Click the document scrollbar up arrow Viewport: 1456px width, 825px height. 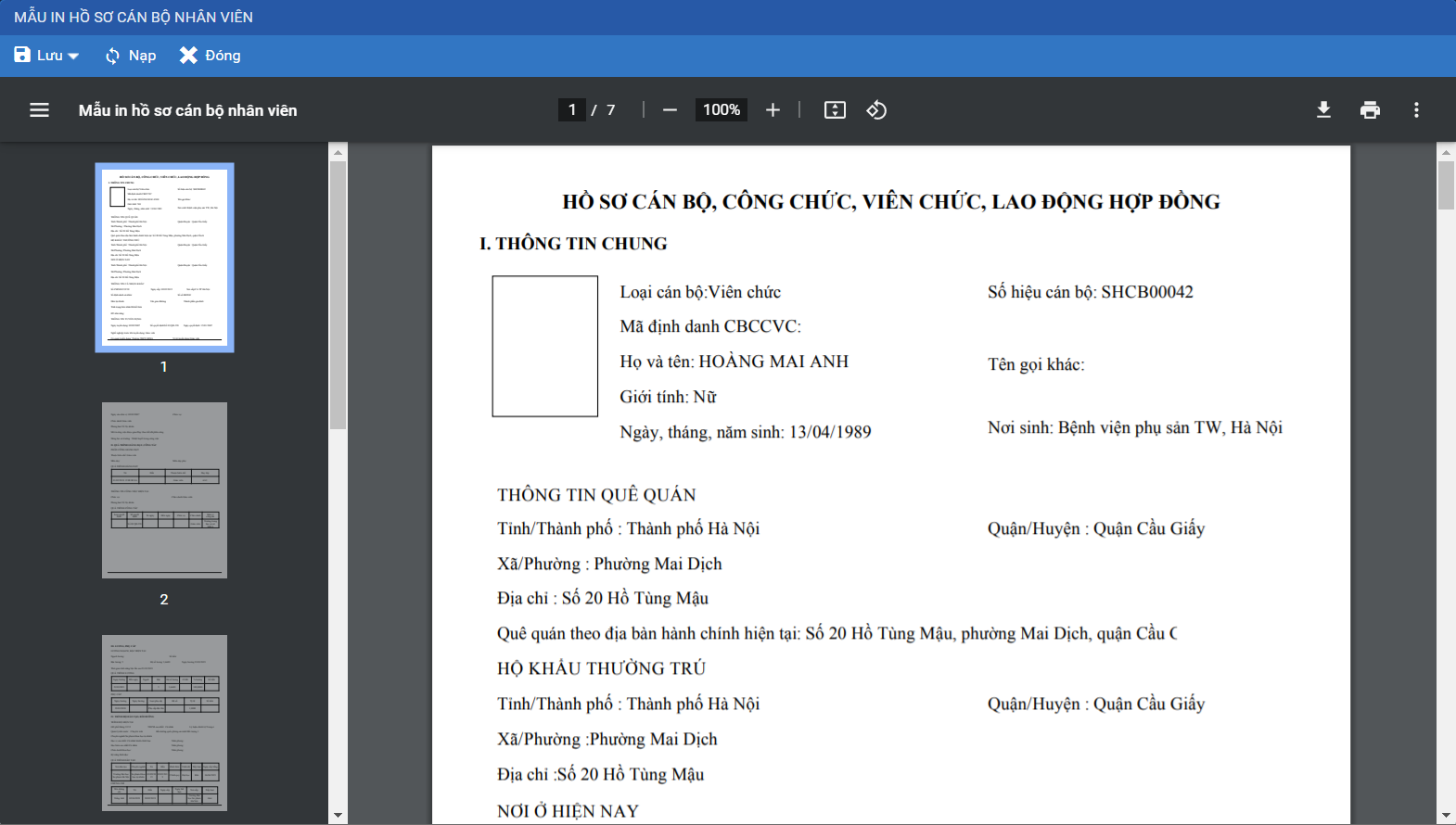pyautogui.click(x=1446, y=151)
